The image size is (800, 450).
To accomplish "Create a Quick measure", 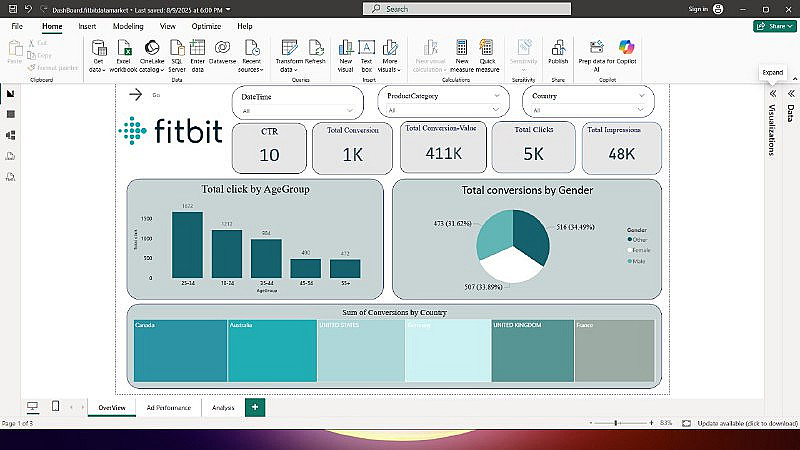I will 487,56.
